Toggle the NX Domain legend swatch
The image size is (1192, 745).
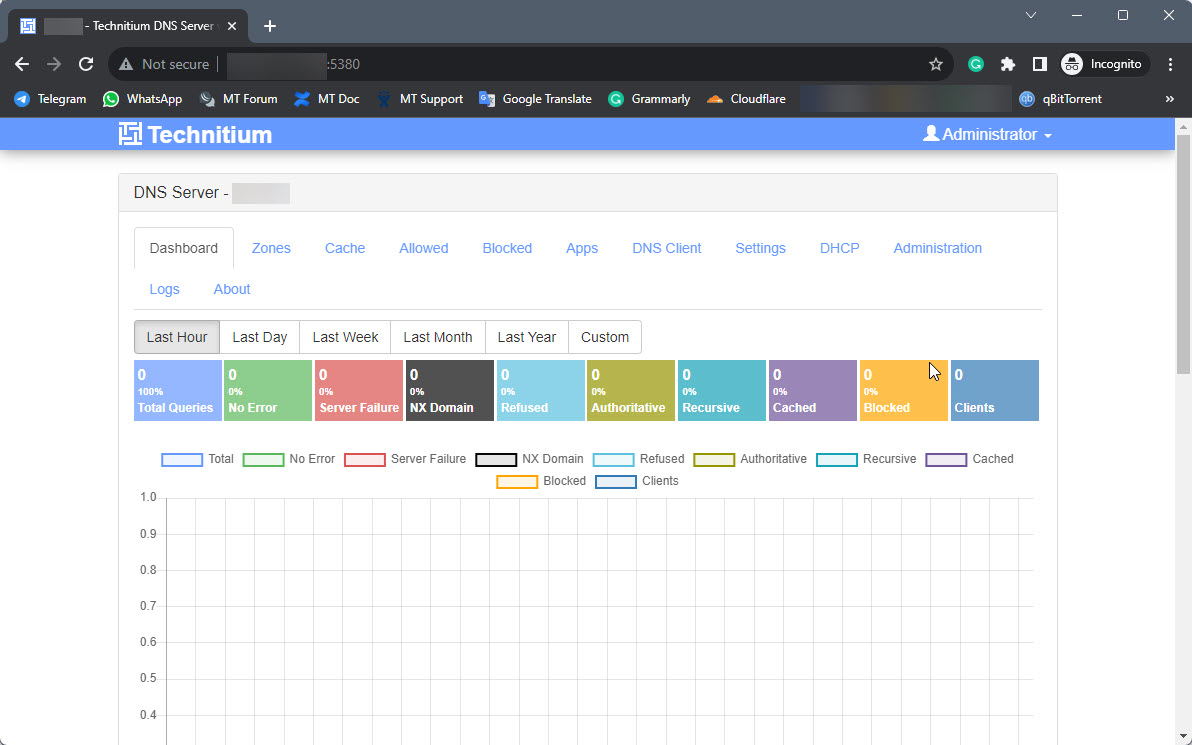pos(496,460)
